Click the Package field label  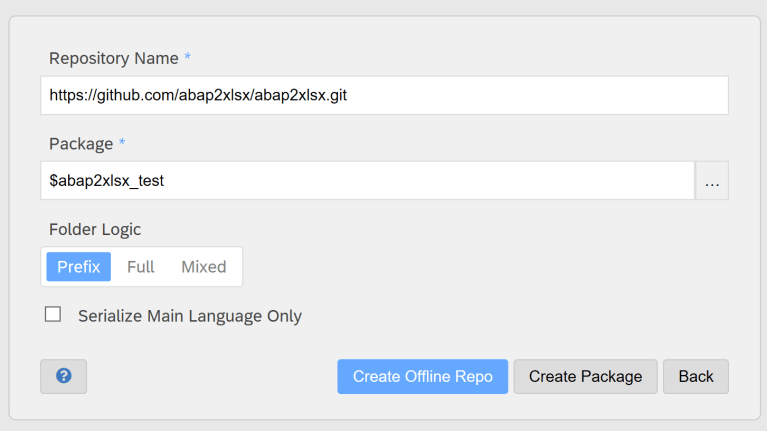pyautogui.click(x=81, y=144)
